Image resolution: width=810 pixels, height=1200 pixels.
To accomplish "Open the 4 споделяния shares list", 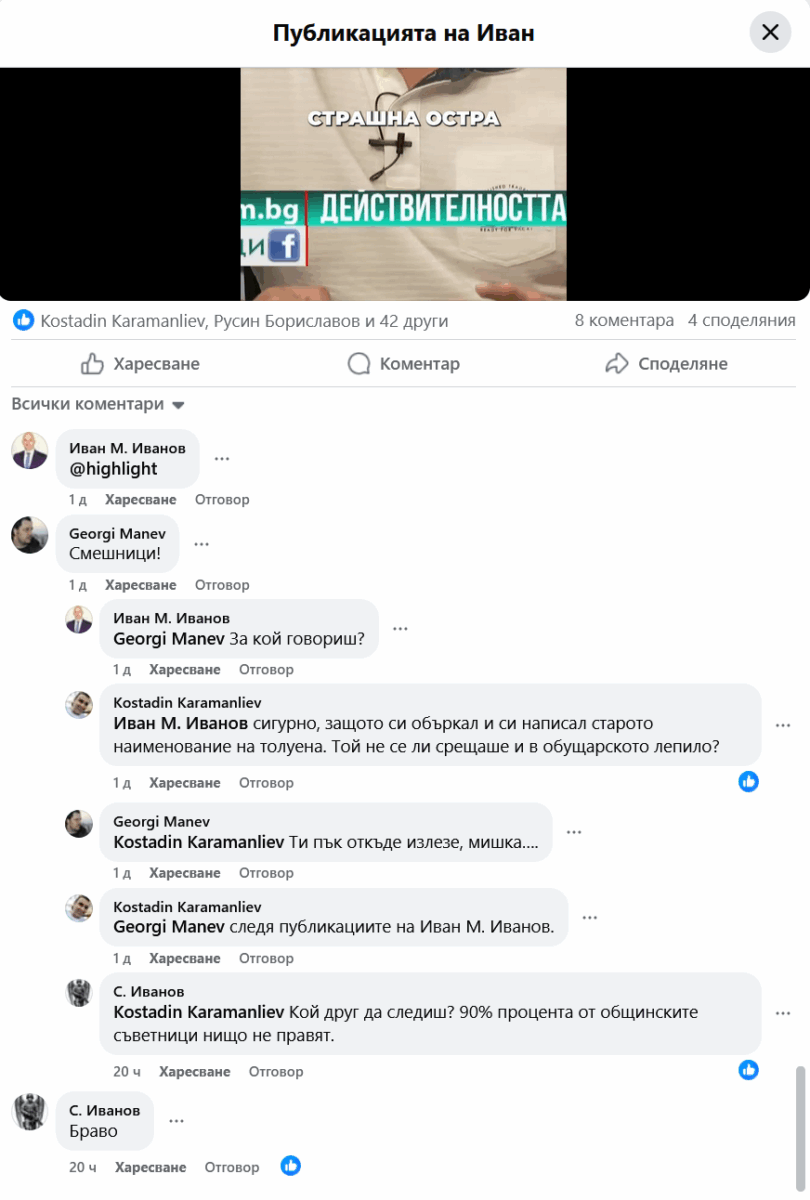I will click(742, 321).
